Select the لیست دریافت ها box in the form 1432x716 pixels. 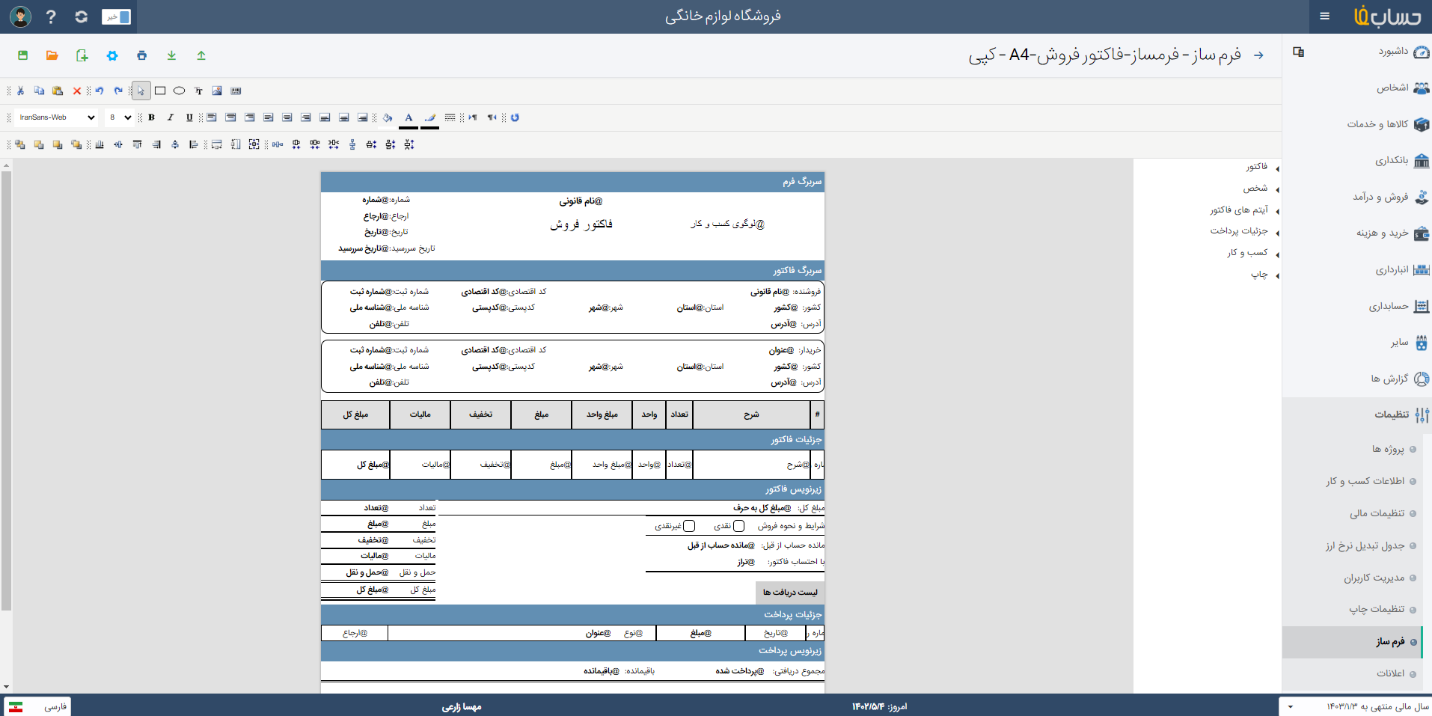[790, 592]
